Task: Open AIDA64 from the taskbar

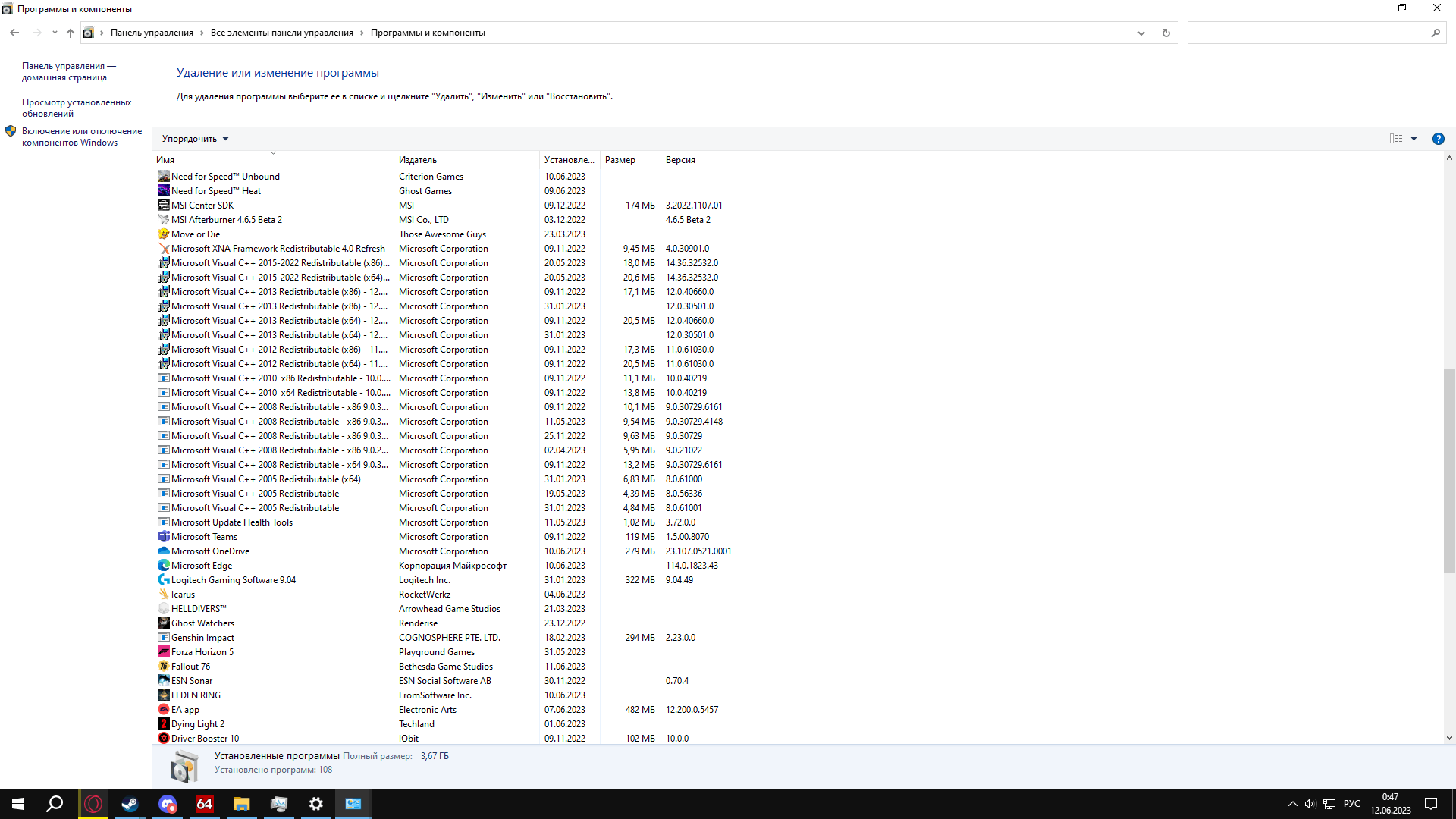Action: (205, 804)
